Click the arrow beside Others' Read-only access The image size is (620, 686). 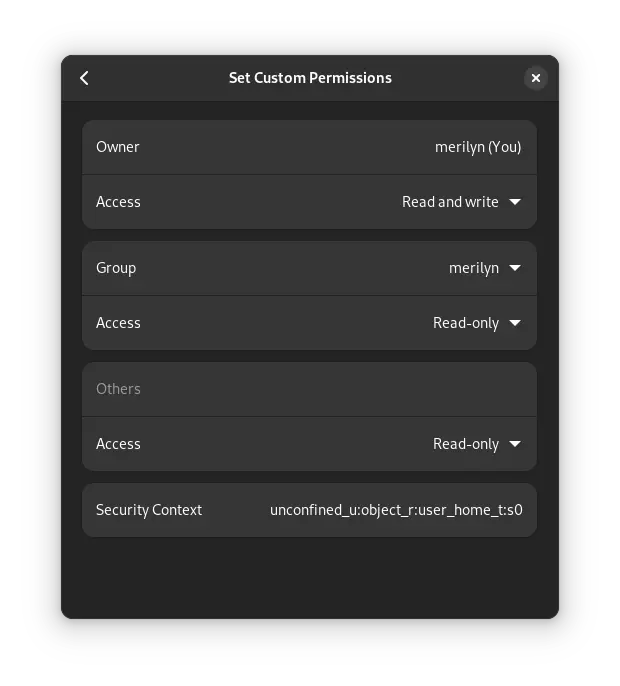click(x=515, y=444)
